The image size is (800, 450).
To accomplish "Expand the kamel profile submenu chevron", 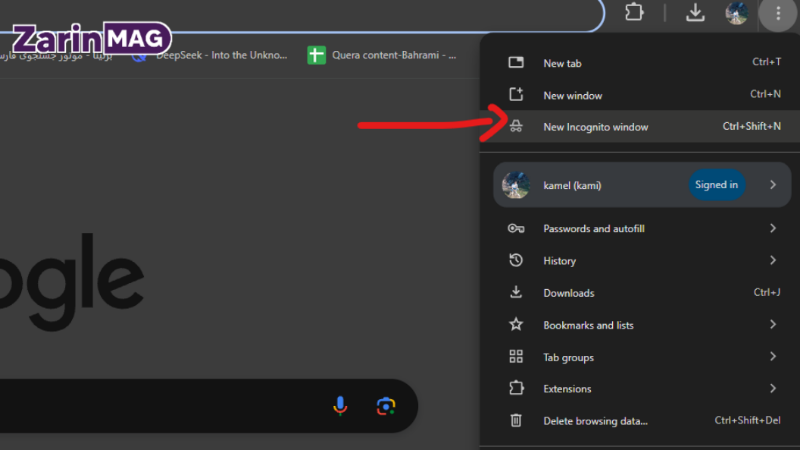I will click(x=773, y=185).
